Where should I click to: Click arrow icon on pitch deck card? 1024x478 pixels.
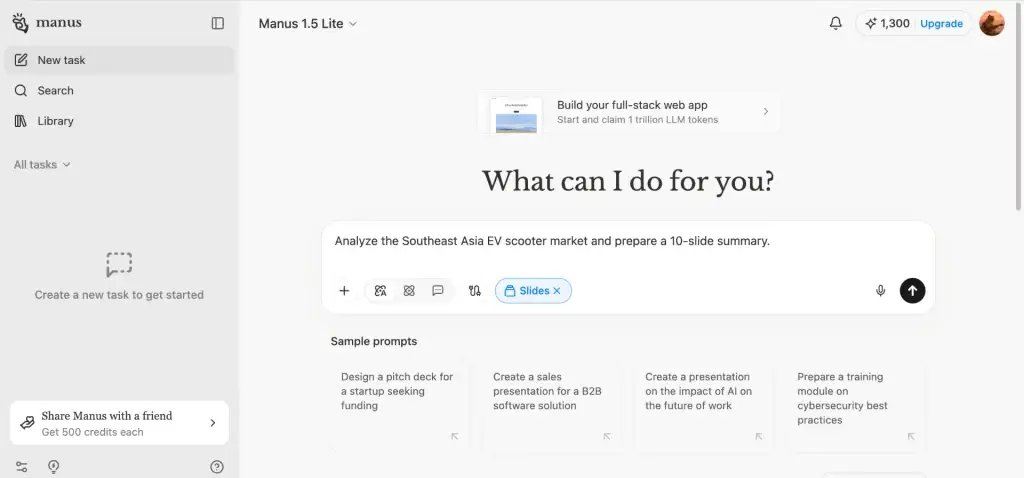tap(455, 436)
